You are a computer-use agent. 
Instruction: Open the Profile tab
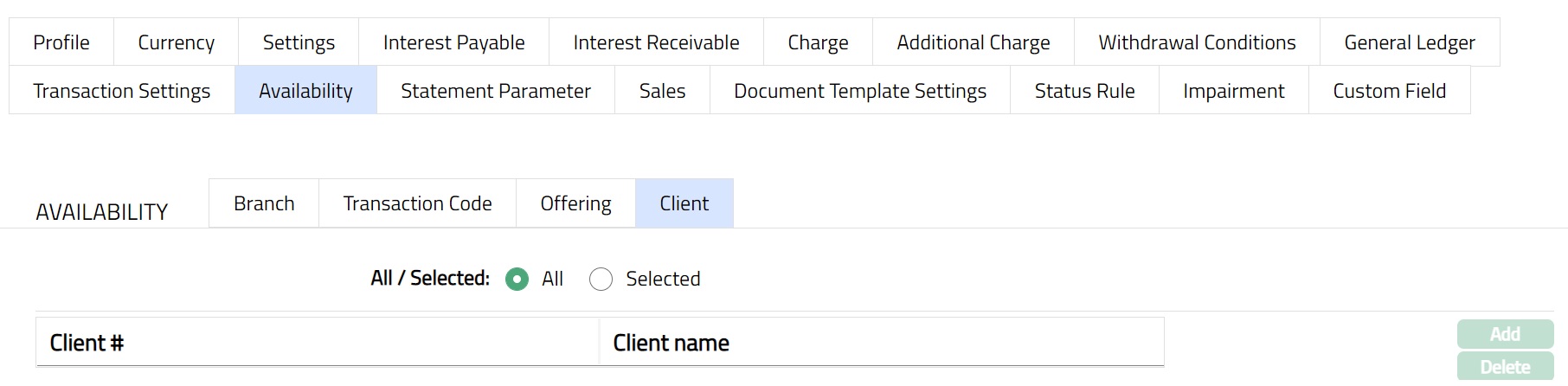coord(61,42)
